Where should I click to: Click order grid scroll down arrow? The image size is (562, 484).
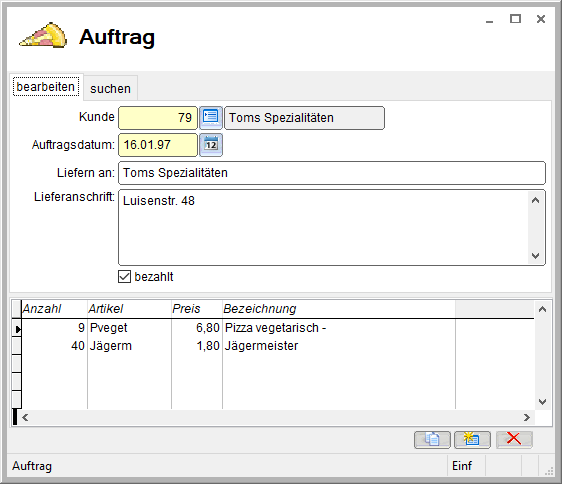tap(543, 402)
